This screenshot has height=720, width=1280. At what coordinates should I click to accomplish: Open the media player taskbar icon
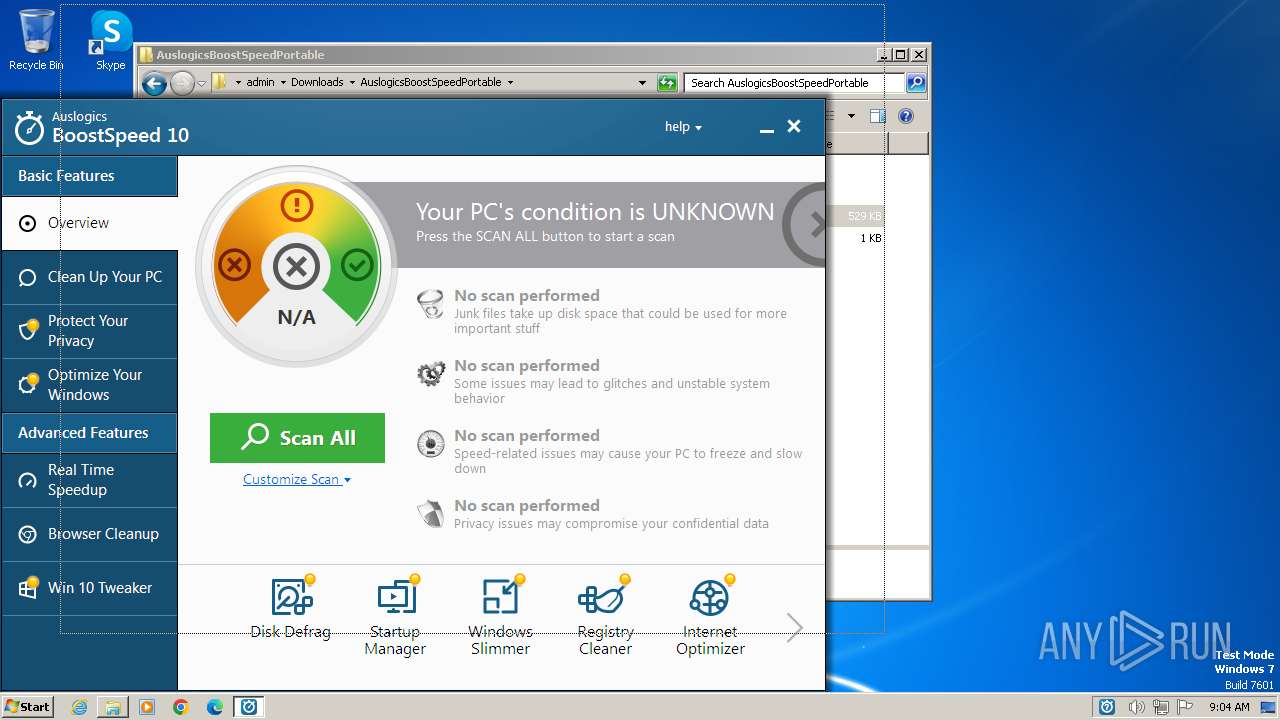click(x=147, y=707)
